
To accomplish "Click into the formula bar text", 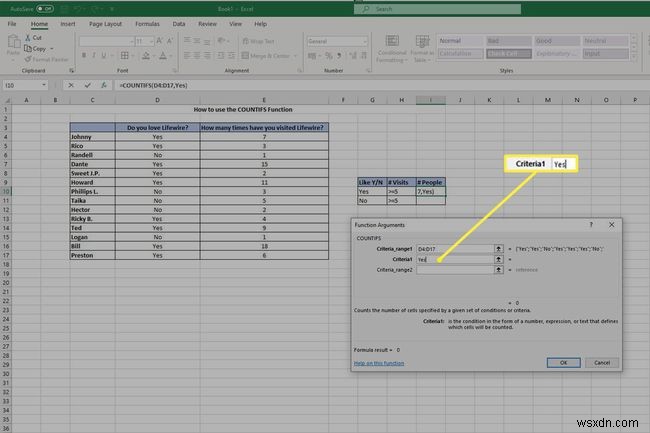I will [153, 85].
